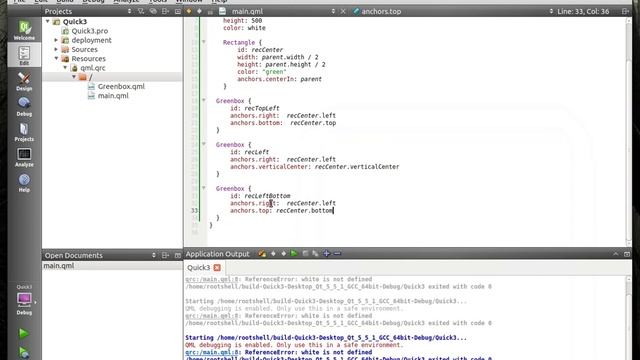Click the "anchors.centerIn: parent" code line
This screenshot has height=360, width=640.
279,79
